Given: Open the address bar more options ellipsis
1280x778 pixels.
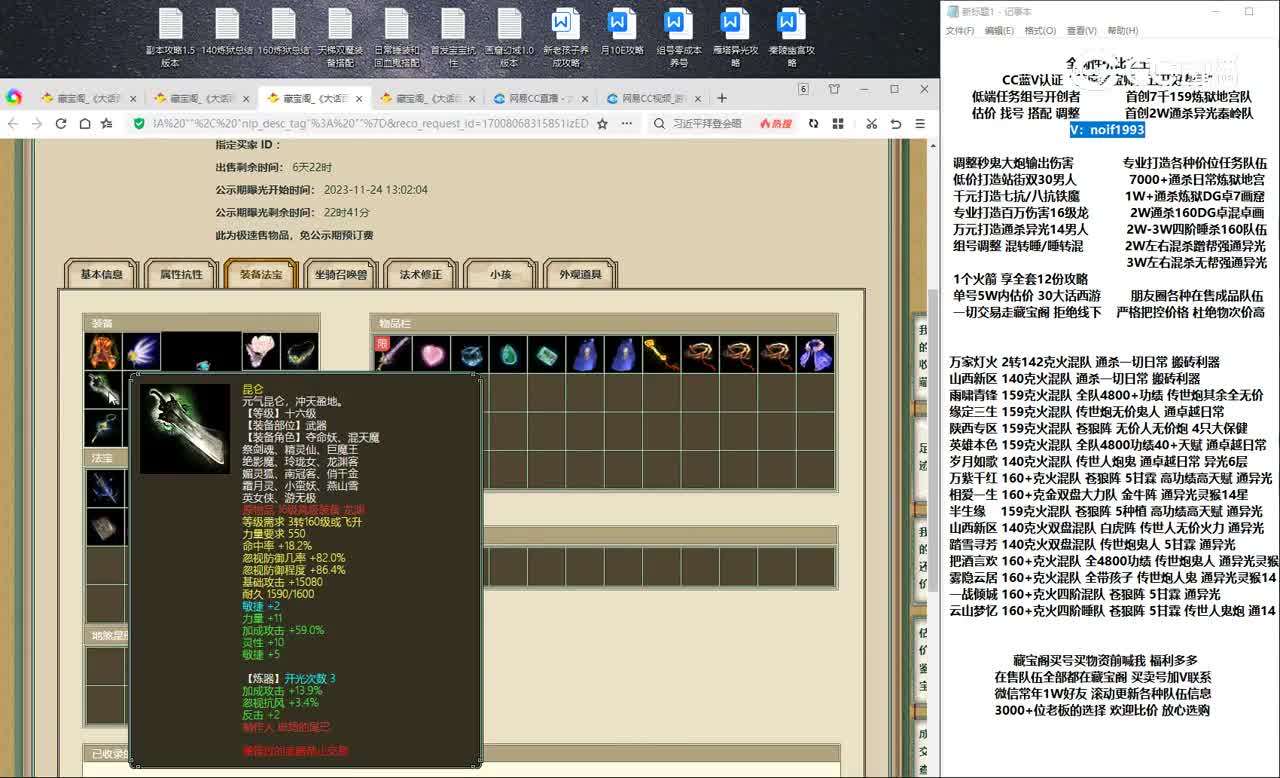Looking at the screenshot, I should point(627,123).
